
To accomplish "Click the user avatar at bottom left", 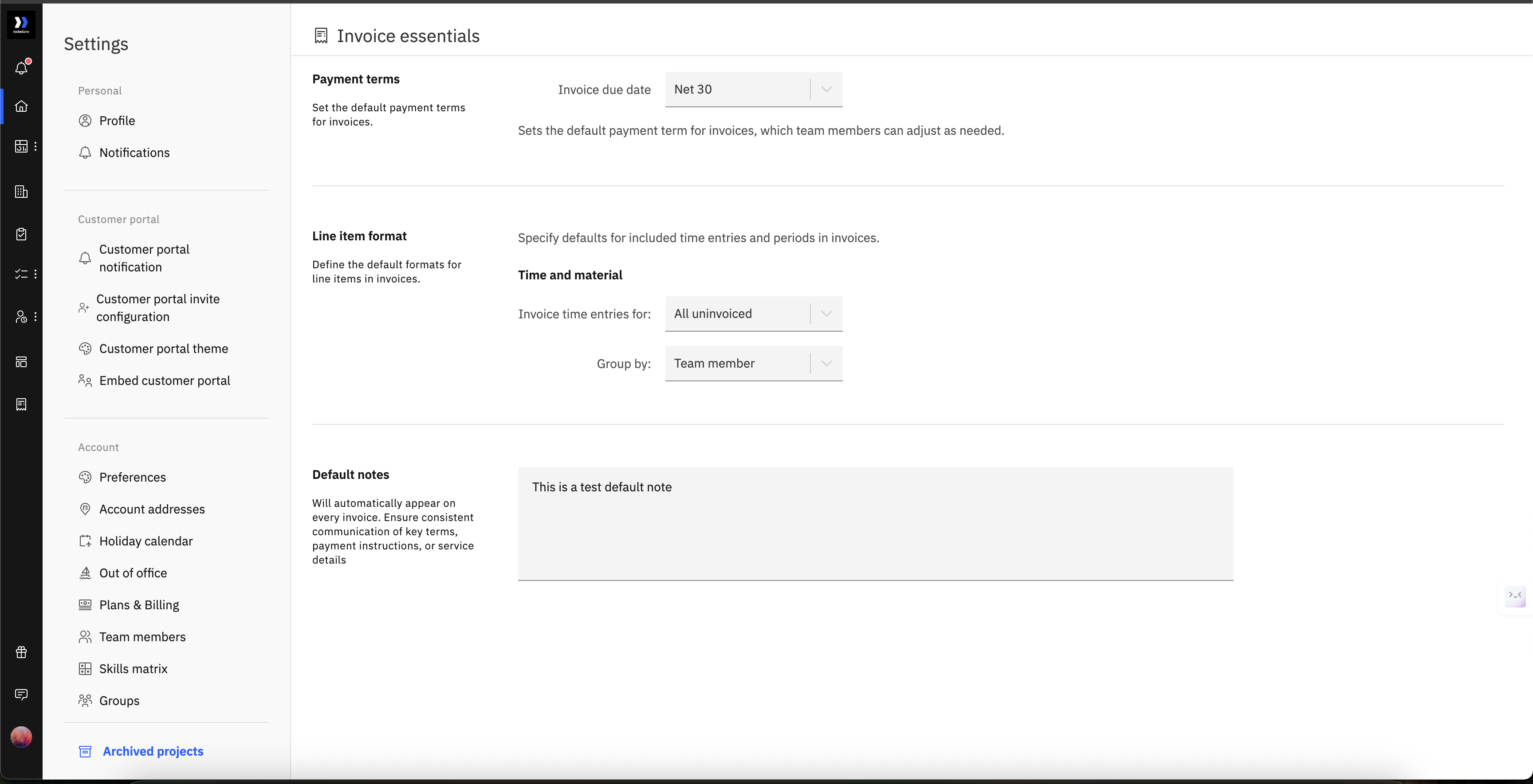I will point(21,737).
